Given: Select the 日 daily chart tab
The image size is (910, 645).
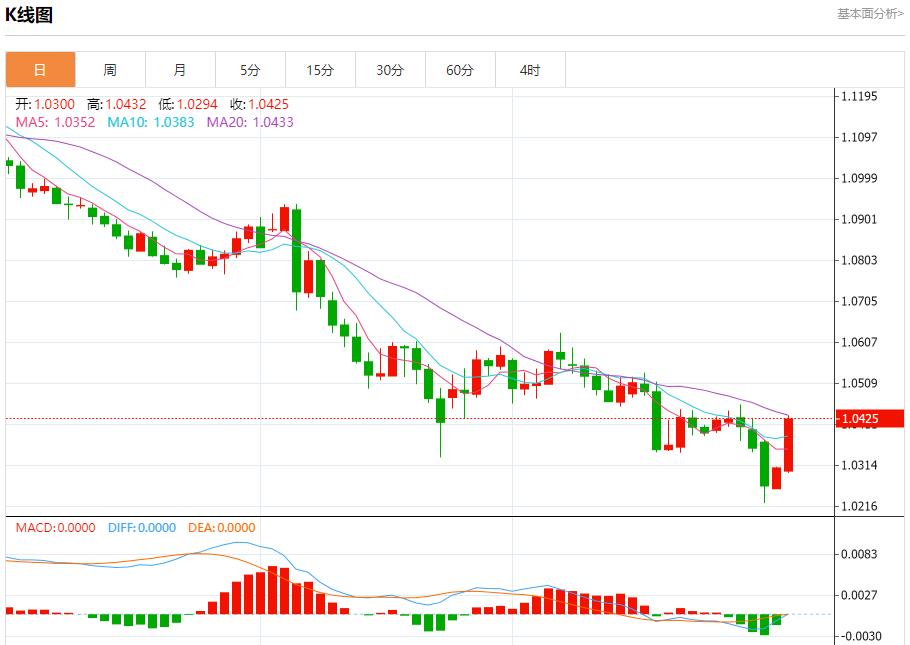Looking at the screenshot, I should tap(40, 70).
